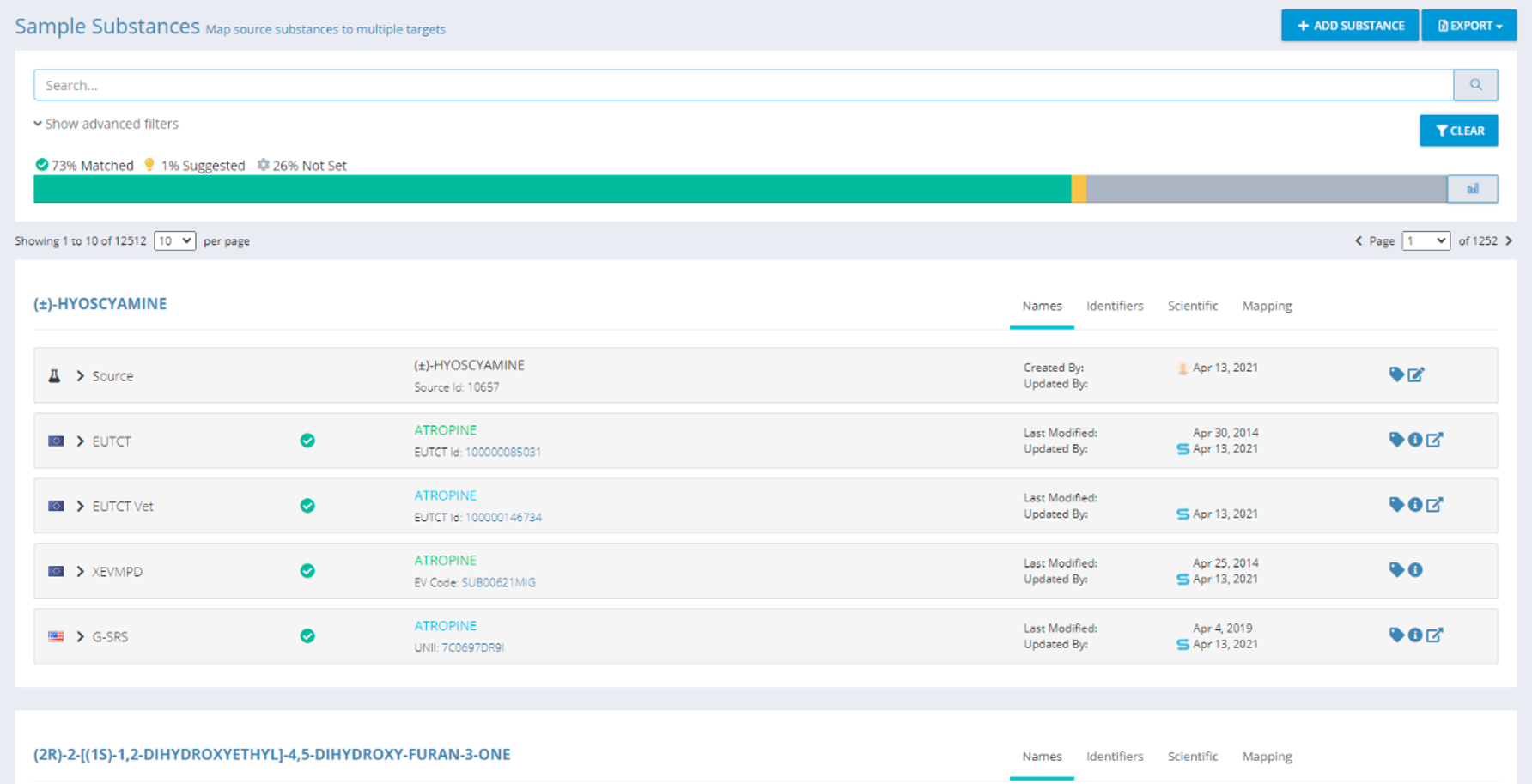Click the edit icon in Source row
Viewport: 1532px width, 784px height.
[1416, 374]
